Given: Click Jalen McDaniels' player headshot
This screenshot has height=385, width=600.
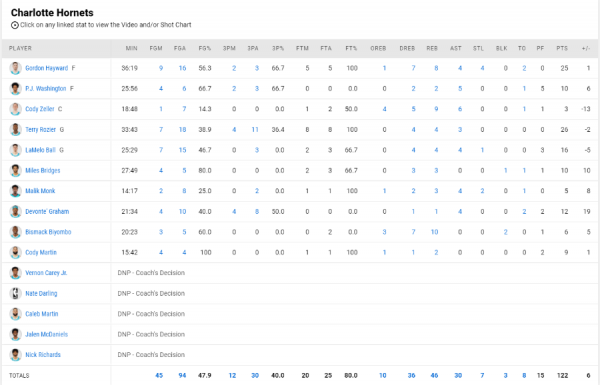Looking at the screenshot, I should pyautogui.click(x=15, y=334).
